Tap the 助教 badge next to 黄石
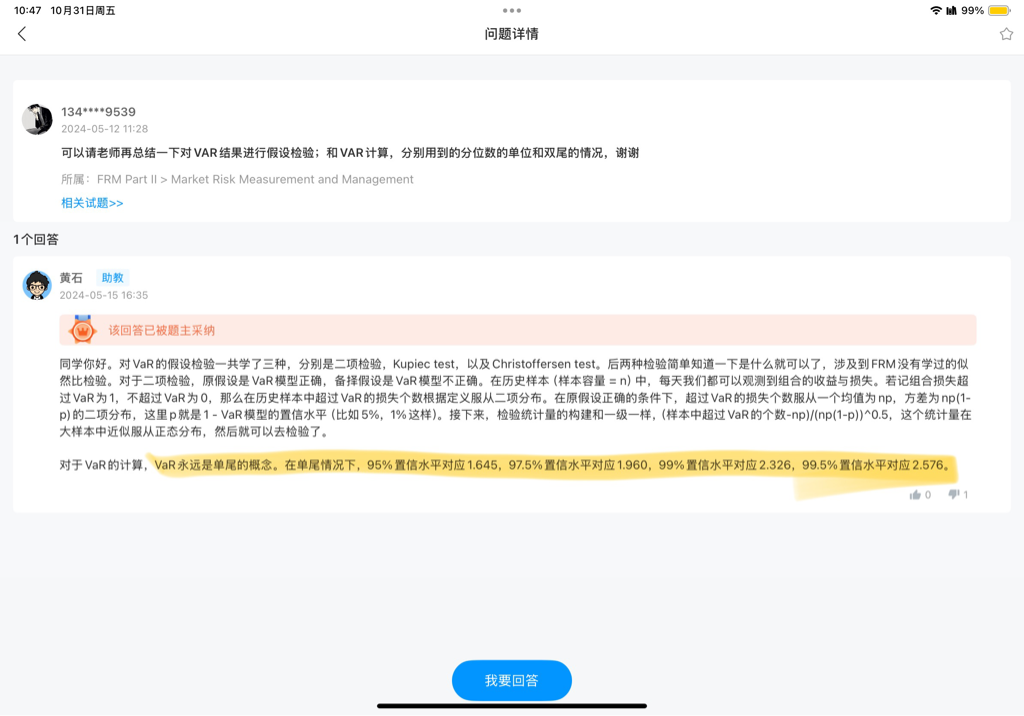 point(112,278)
